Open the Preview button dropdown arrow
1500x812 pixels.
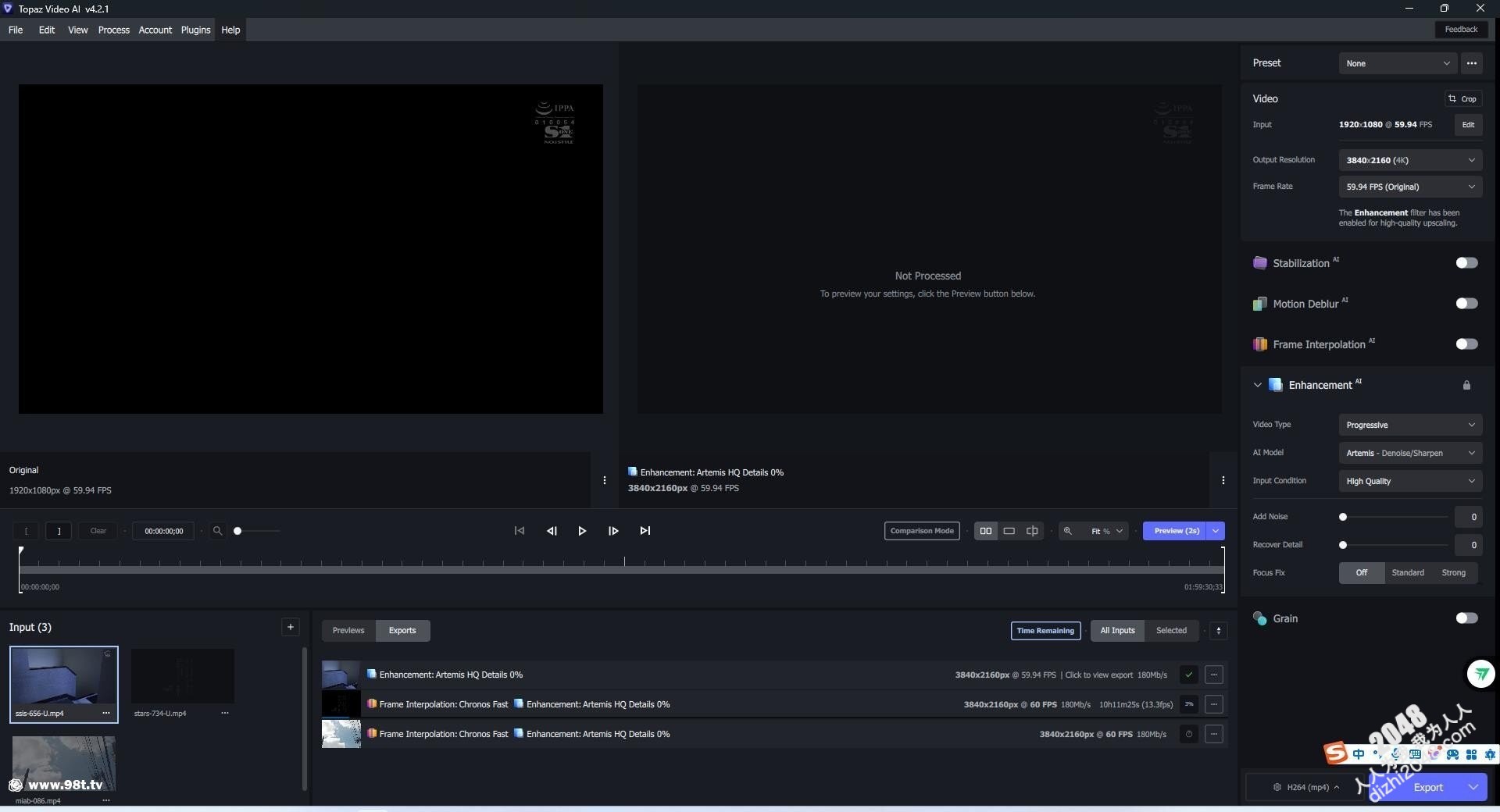(1216, 531)
